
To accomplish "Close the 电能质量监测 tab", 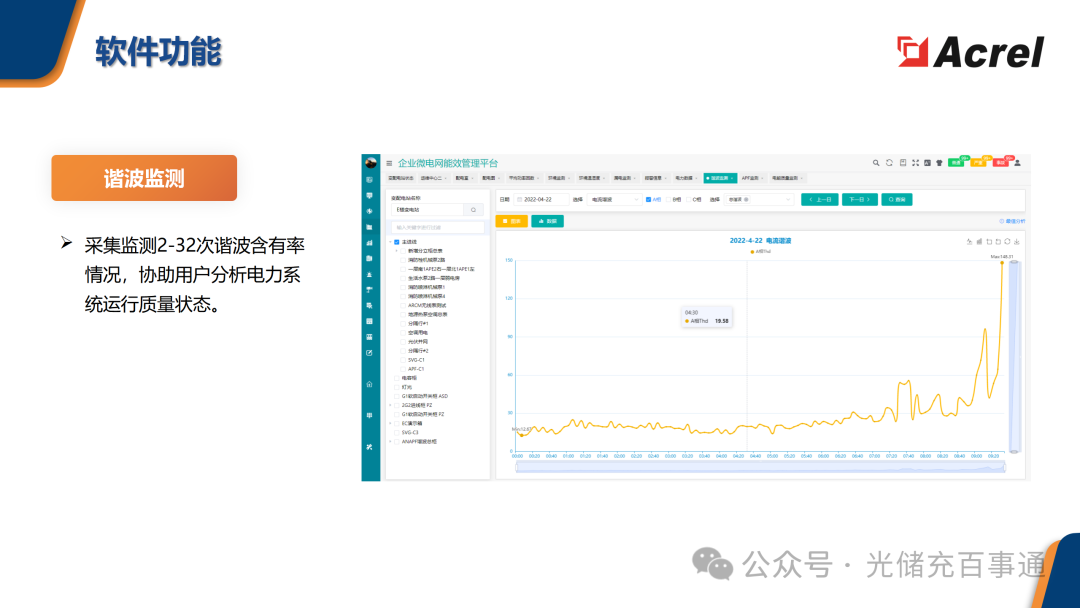I will (802, 178).
